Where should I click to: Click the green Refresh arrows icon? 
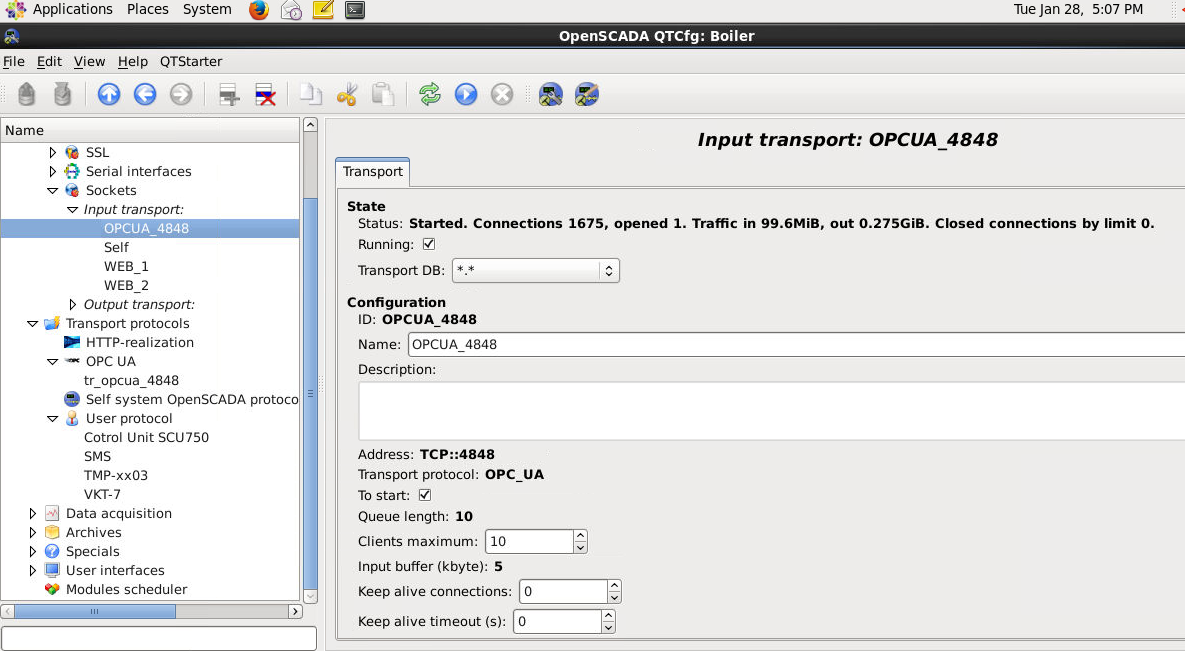430,95
